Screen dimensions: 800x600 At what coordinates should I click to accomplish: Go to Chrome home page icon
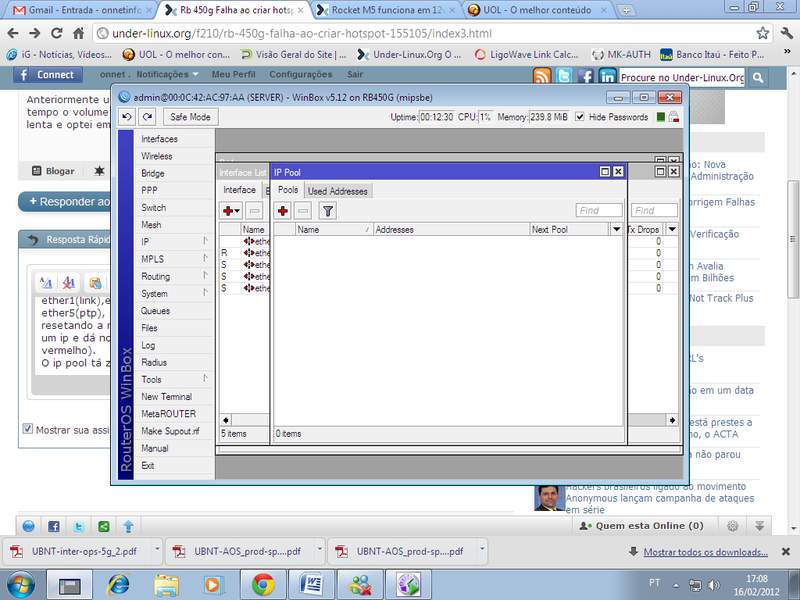click(x=79, y=33)
